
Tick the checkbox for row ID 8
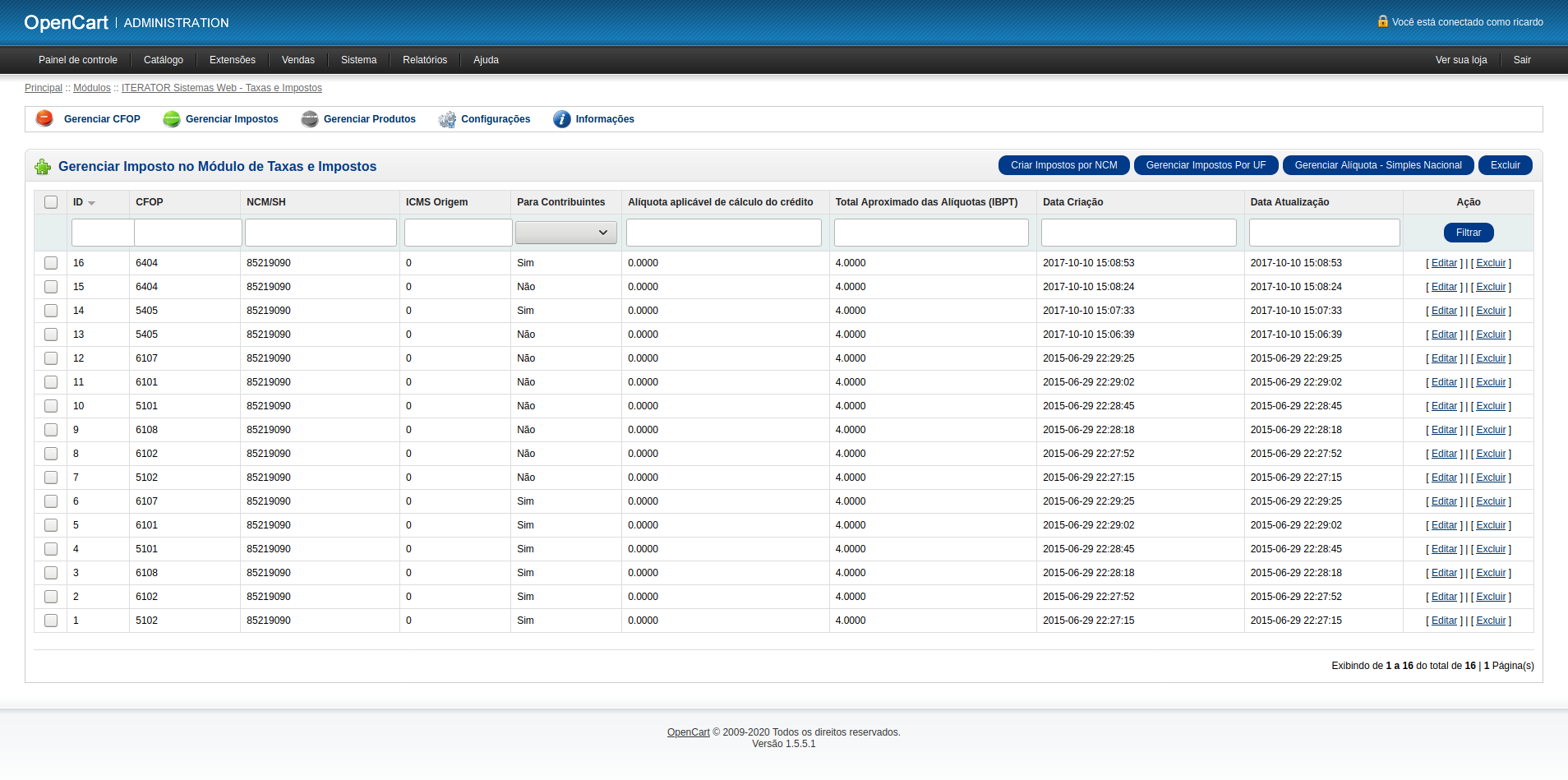[x=51, y=454]
